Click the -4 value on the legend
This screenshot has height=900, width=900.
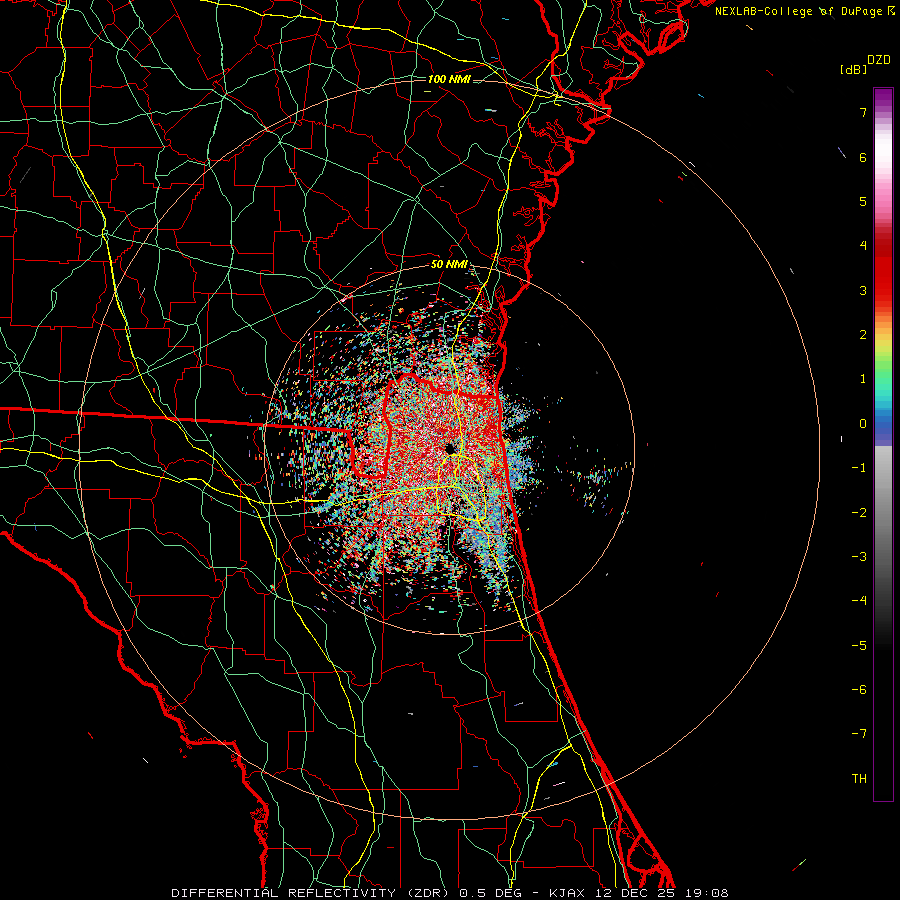click(859, 601)
